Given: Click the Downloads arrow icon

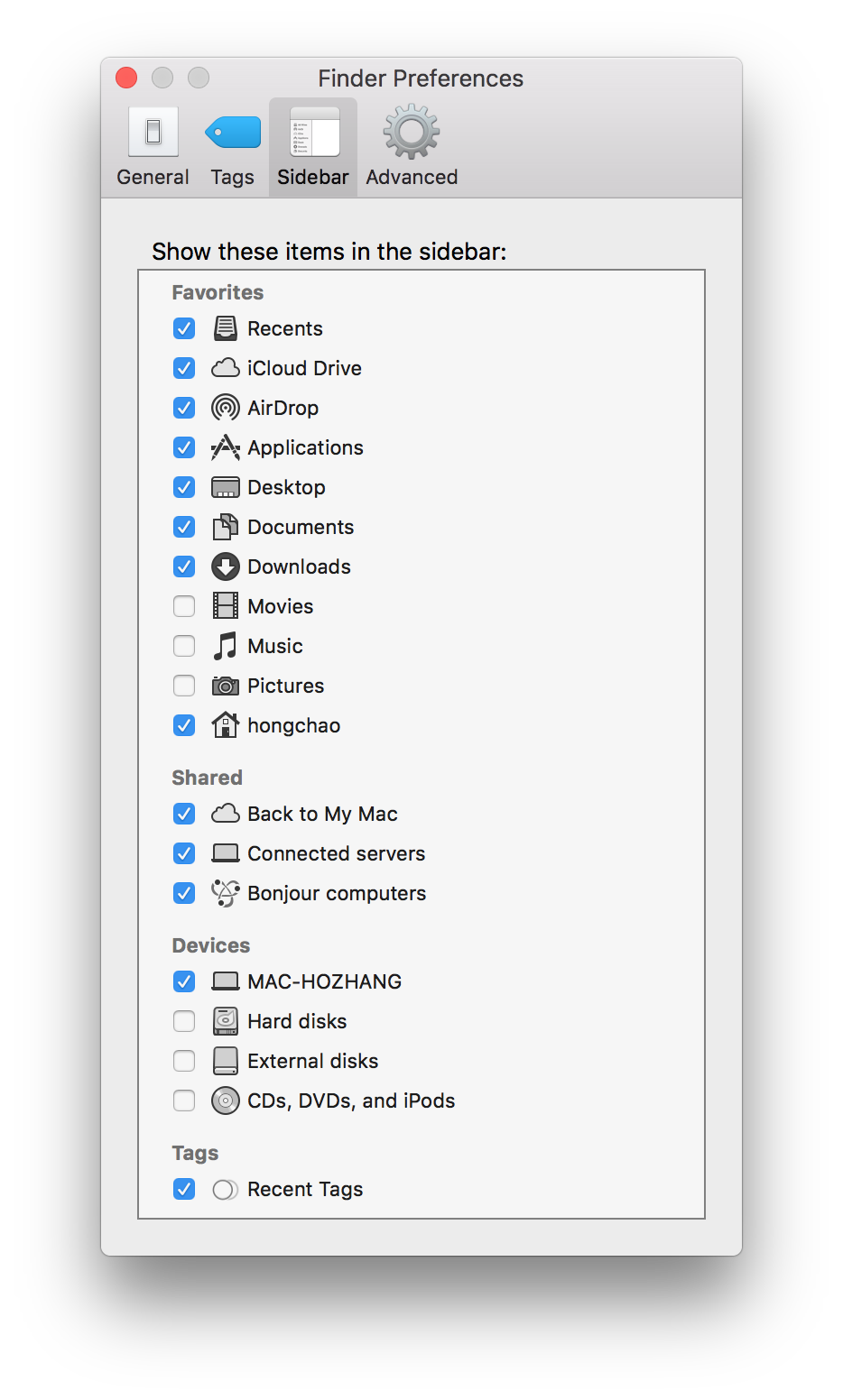Looking at the screenshot, I should tap(225, 566).
